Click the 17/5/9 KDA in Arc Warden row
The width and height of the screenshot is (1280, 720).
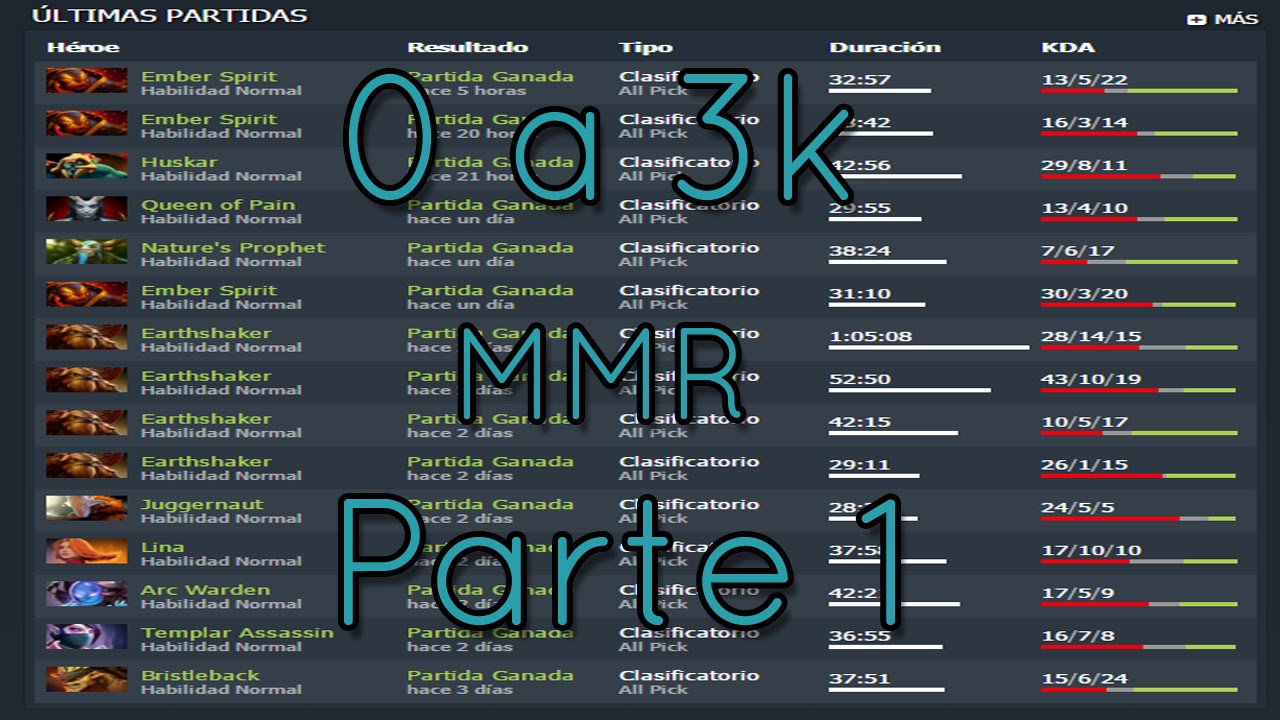coord(1078,593)
